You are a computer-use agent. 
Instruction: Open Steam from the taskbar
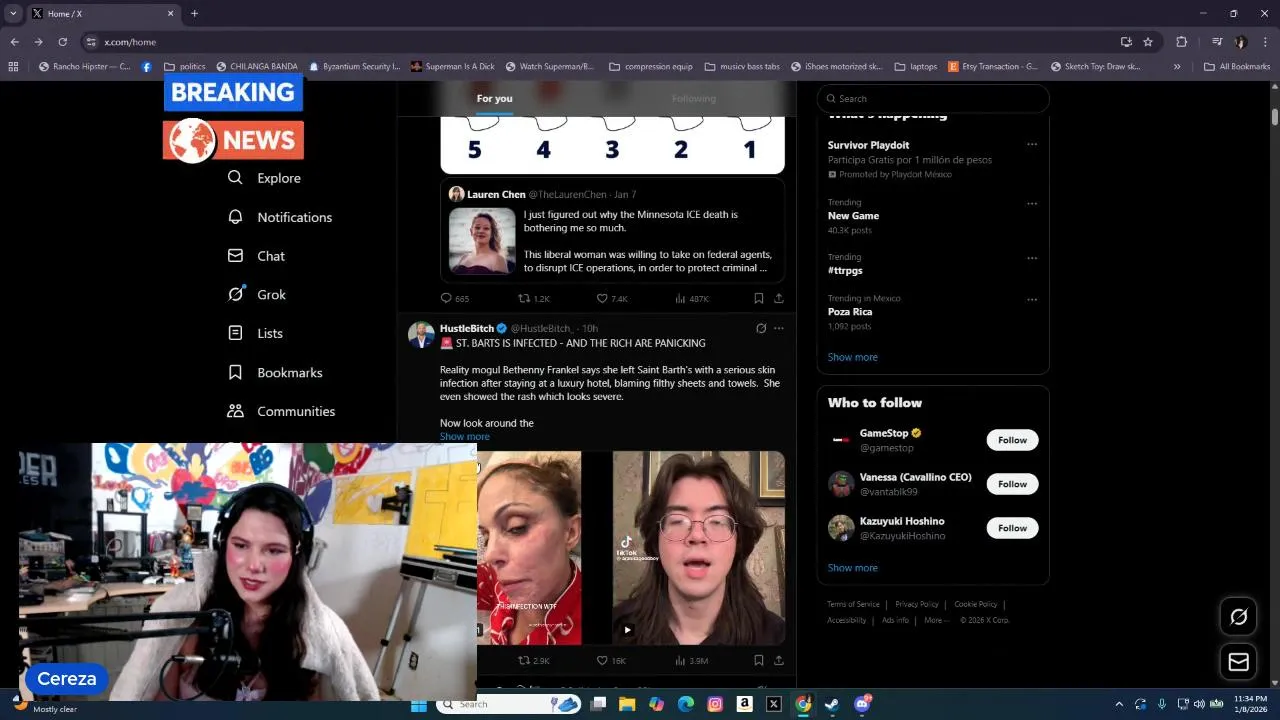point(831,704)
